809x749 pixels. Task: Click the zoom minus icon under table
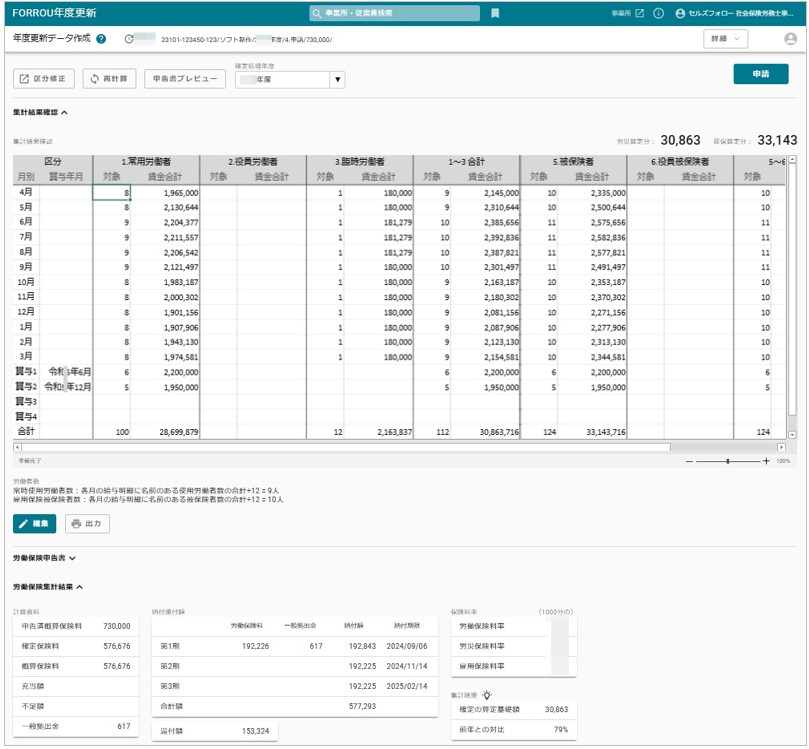coord(689,461)
